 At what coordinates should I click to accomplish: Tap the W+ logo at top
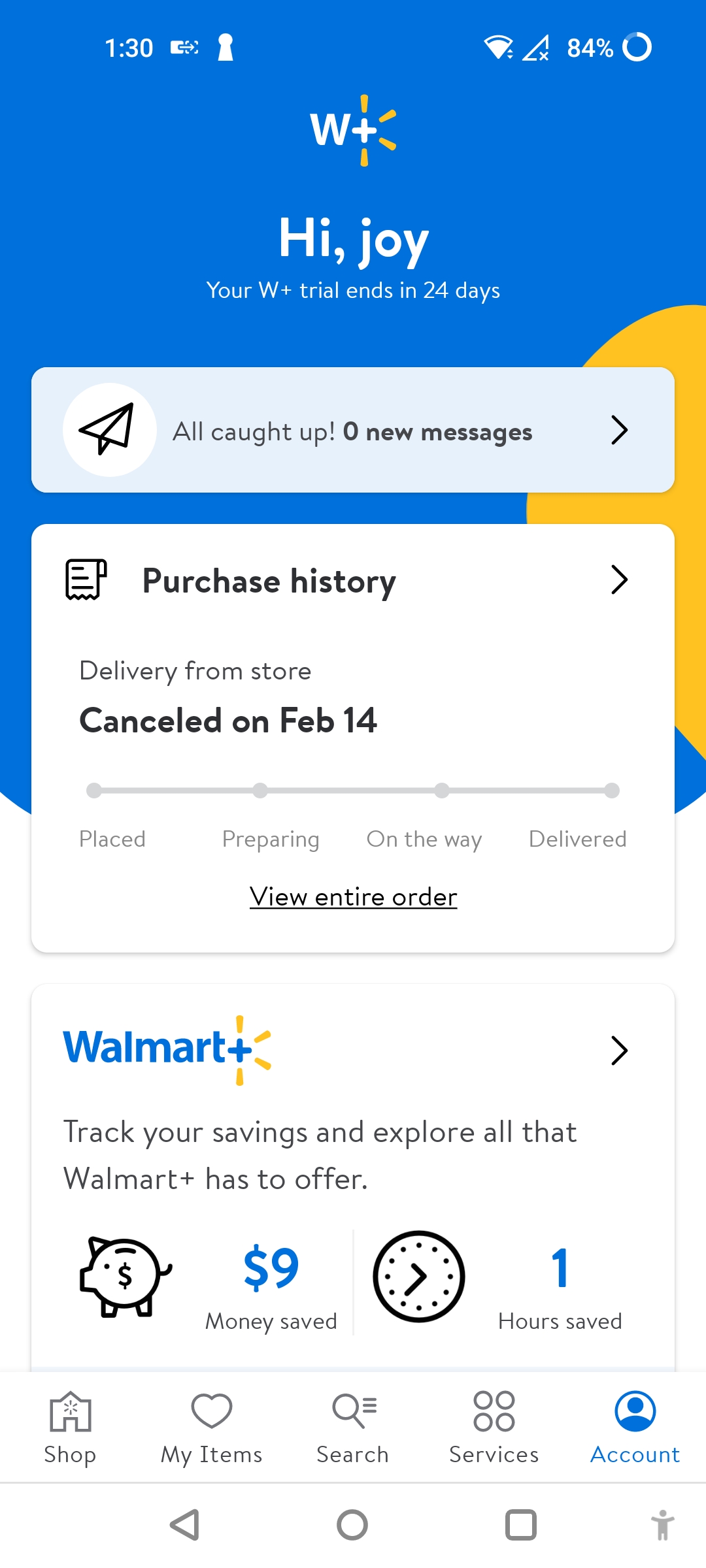pyautogui.click(x=353, y=130)
